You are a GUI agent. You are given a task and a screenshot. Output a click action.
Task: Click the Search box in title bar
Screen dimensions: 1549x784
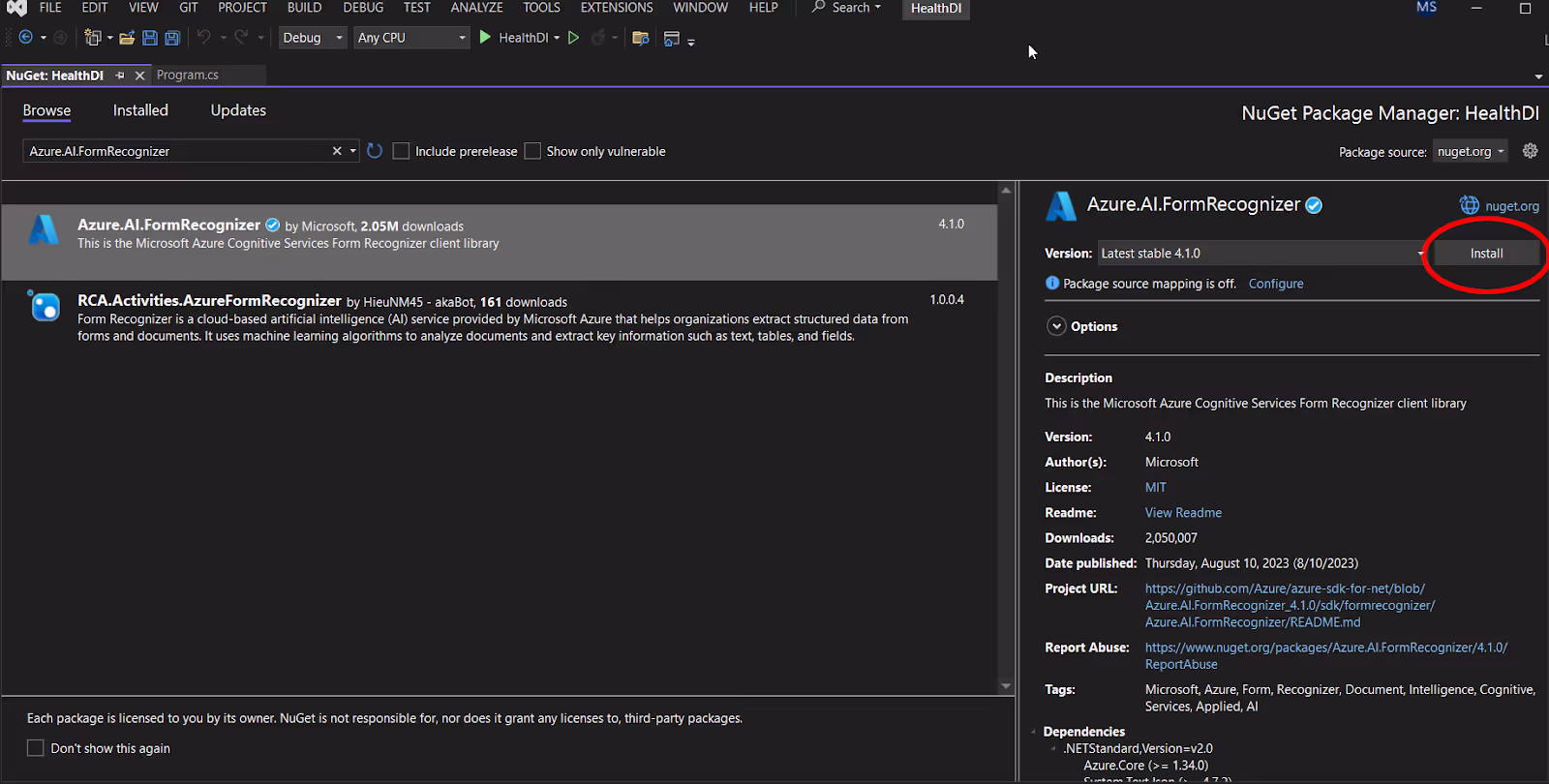click(x=847, y=8)
